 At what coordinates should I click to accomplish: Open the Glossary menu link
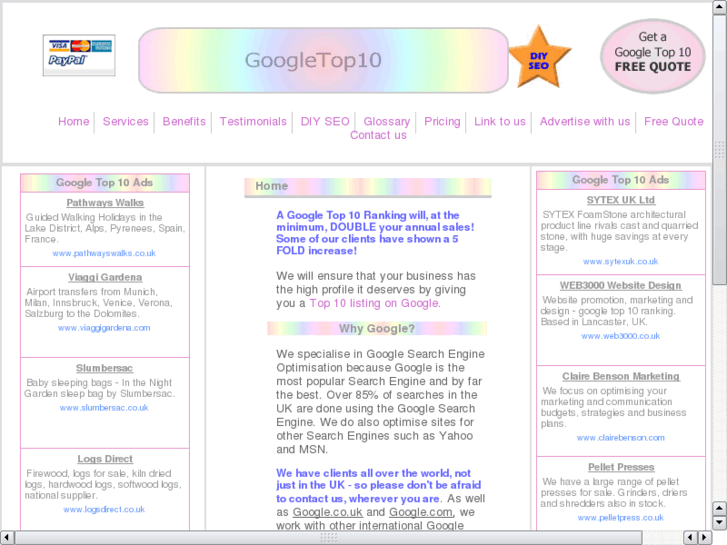pos(386,122)
